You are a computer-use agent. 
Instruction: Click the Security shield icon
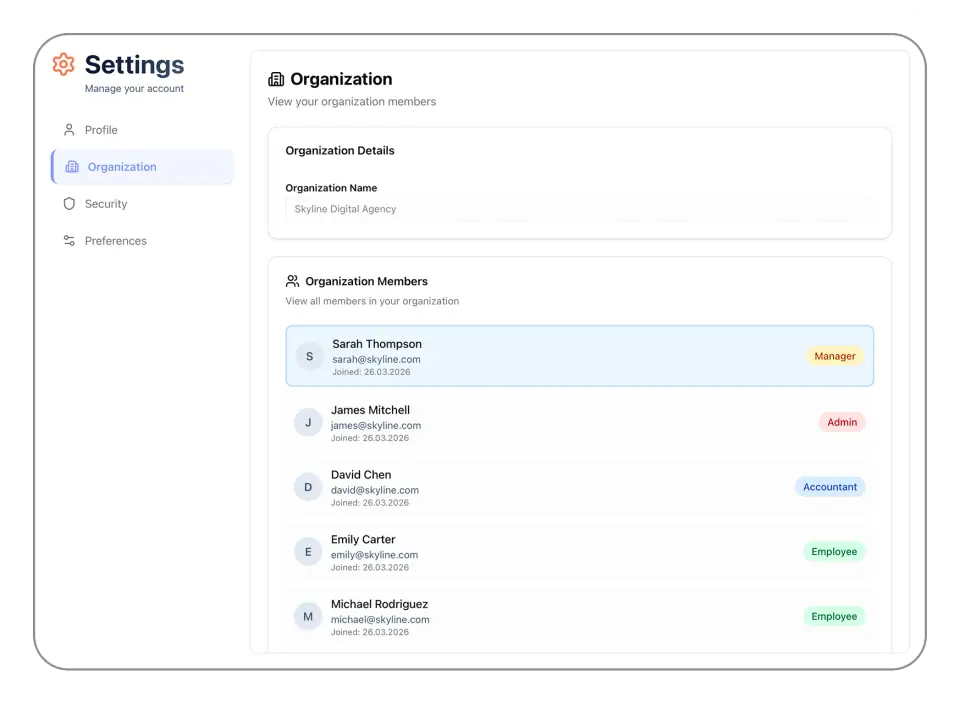tap(68, 203)
